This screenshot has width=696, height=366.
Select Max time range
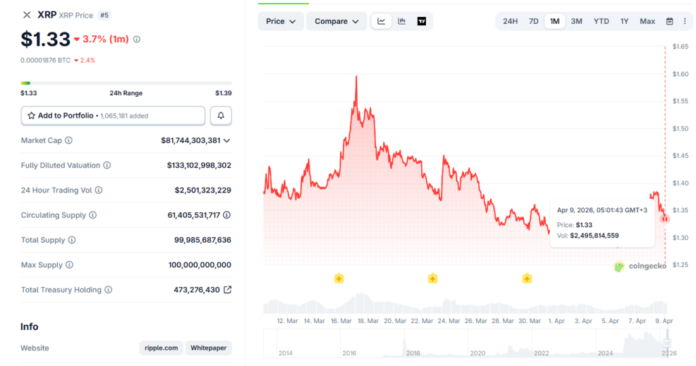click(647, 21)
